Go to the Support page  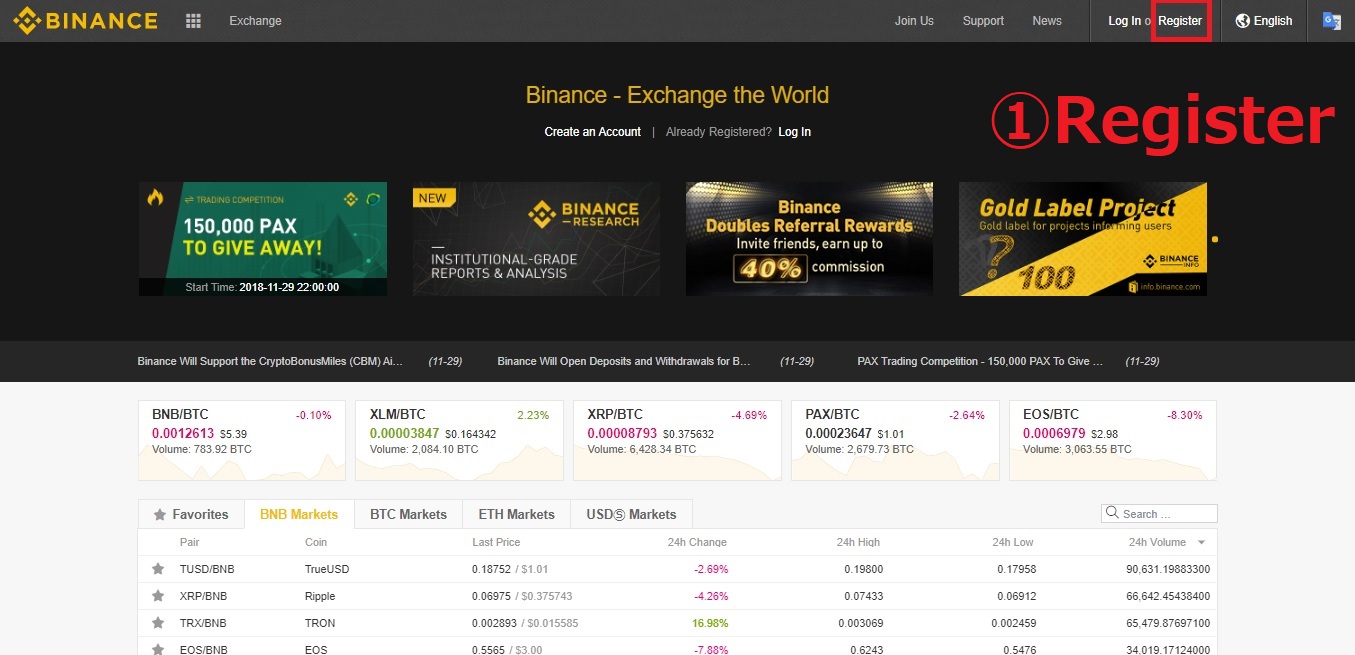(x=983, y=21)
